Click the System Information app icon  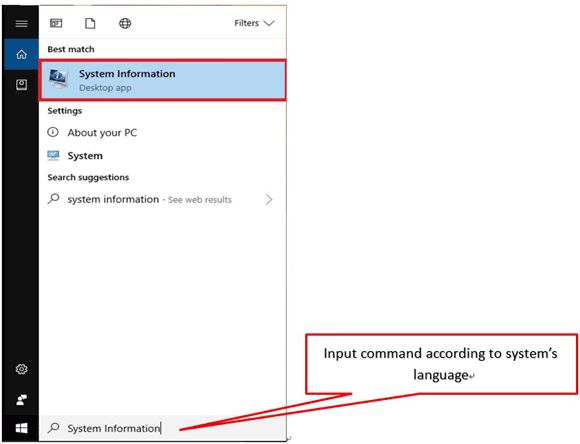click(59, 79)
